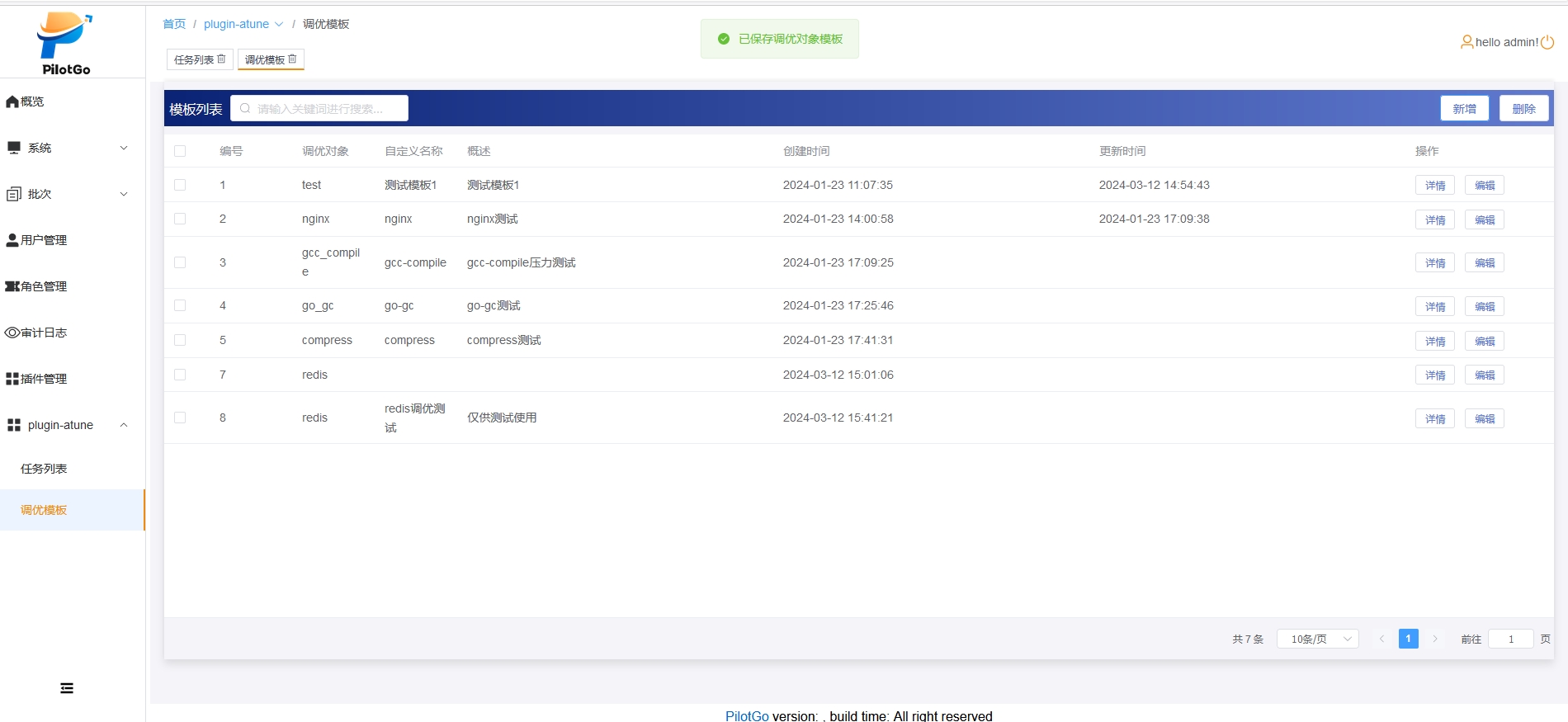Screen dimensions: 1568x722
Task: Edit the redis调优测试 template row
Action: 1484,418
